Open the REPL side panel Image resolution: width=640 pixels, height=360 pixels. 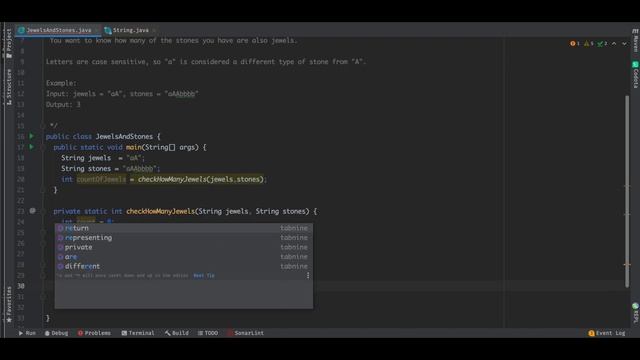pos(635,313)
